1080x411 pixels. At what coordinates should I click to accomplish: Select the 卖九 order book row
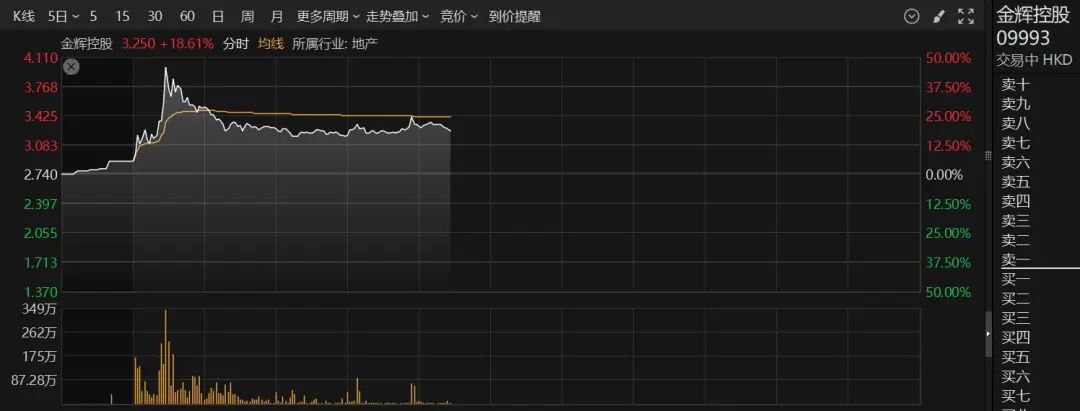(x=1016, y=104)
